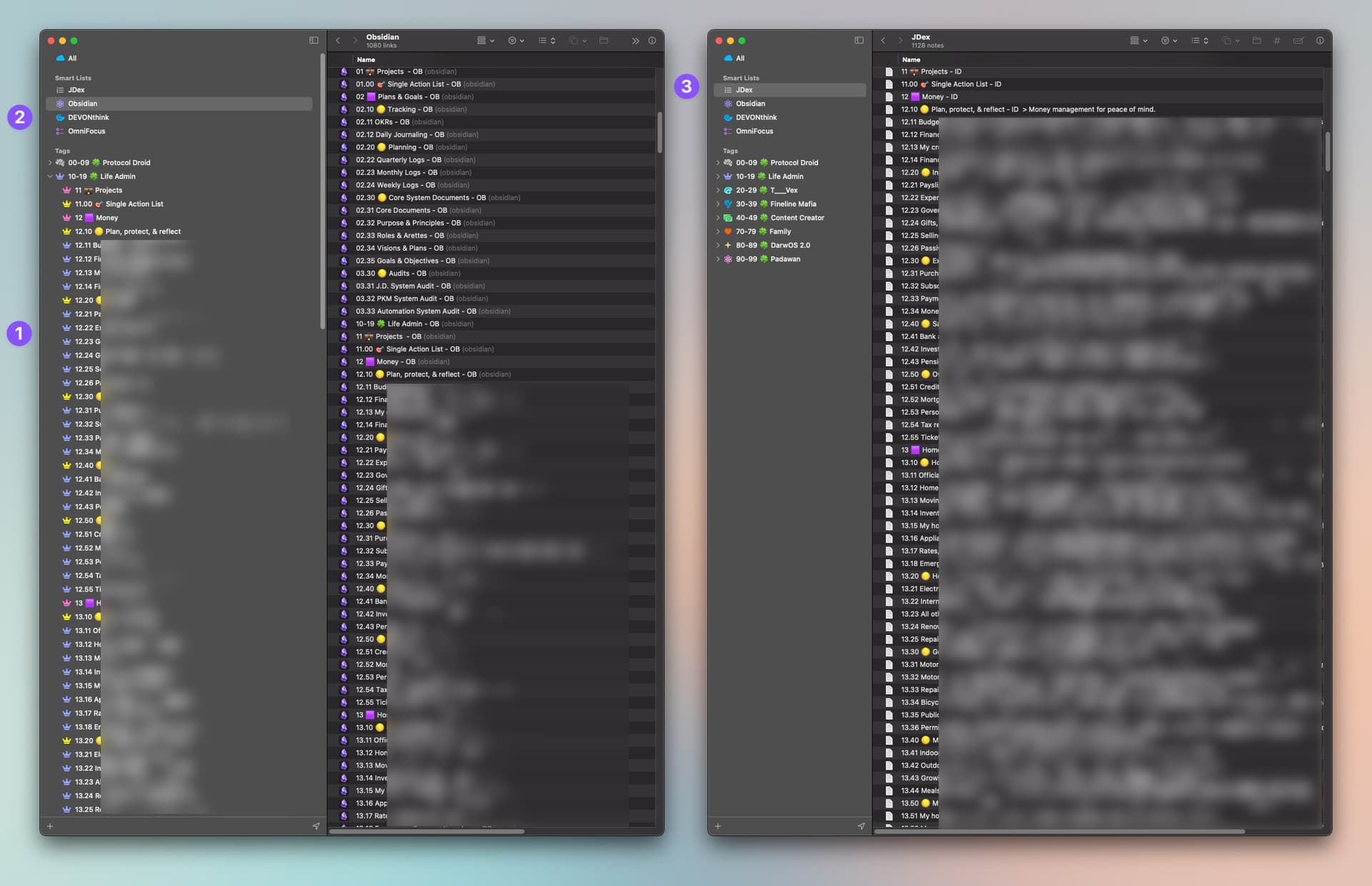Open the grid view dropdown in Obsidian toolbar
Image resolution: width=1372 pixels, height=886 pixels.
pyautogui.click(x=485, y=41)
